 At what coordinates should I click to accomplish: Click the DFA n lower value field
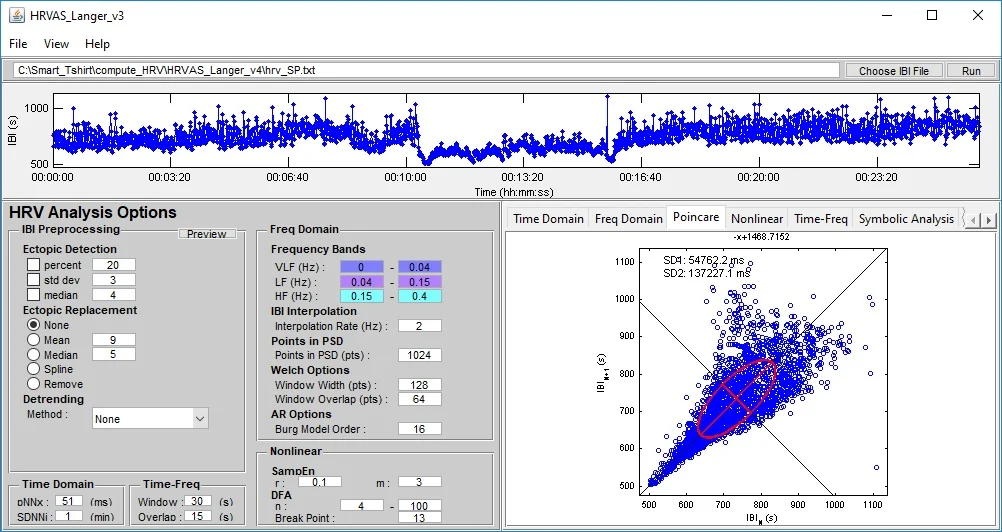pyautogui.click(x=361, y=506)
